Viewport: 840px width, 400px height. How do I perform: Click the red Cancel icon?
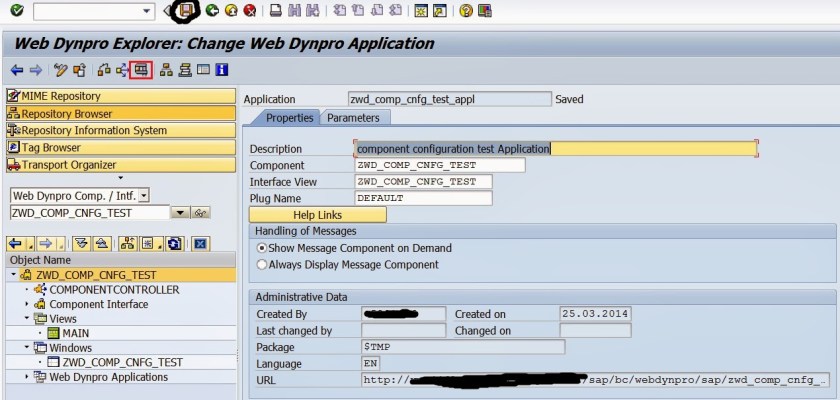pos(248,11)
